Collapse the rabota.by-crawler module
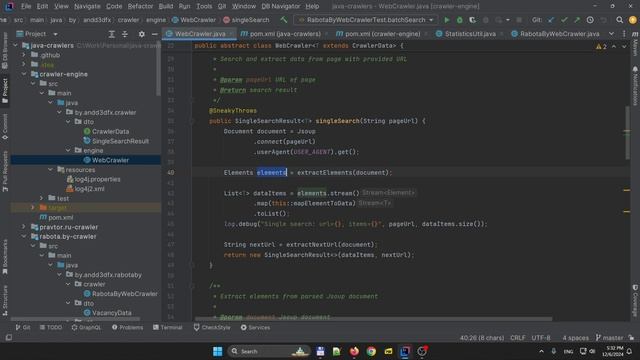Screen dimensions: 640x360 24,236
